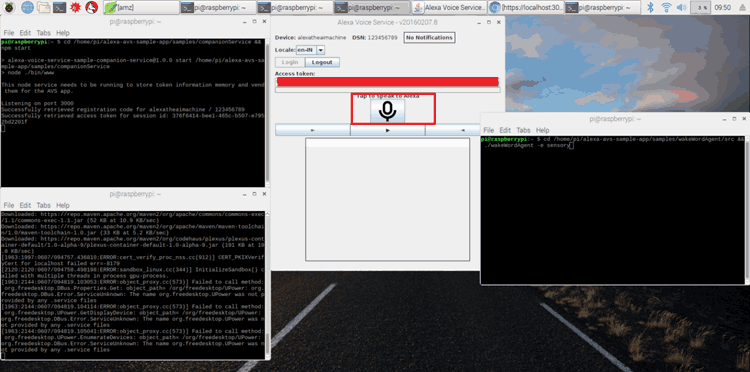Image resolution: width=750 pixels, height=372 pixels.
Task: Click scrollbar of wakeWordAgent terminal
Action: (747, 209)
